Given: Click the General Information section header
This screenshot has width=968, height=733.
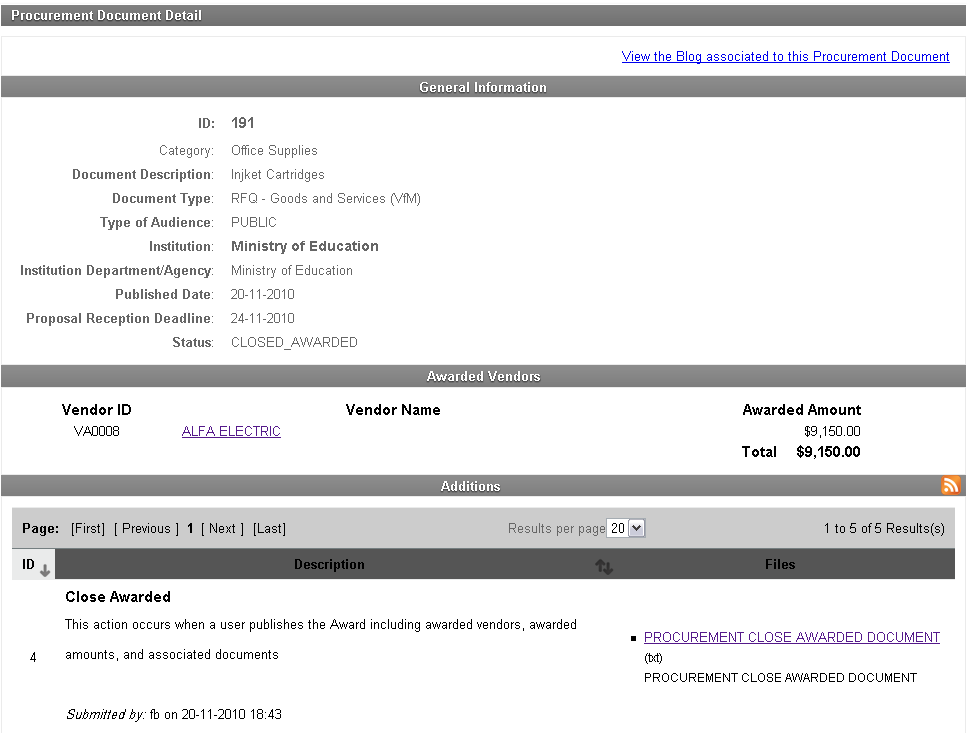Looking at the screenshot, I should click(483, 88).
